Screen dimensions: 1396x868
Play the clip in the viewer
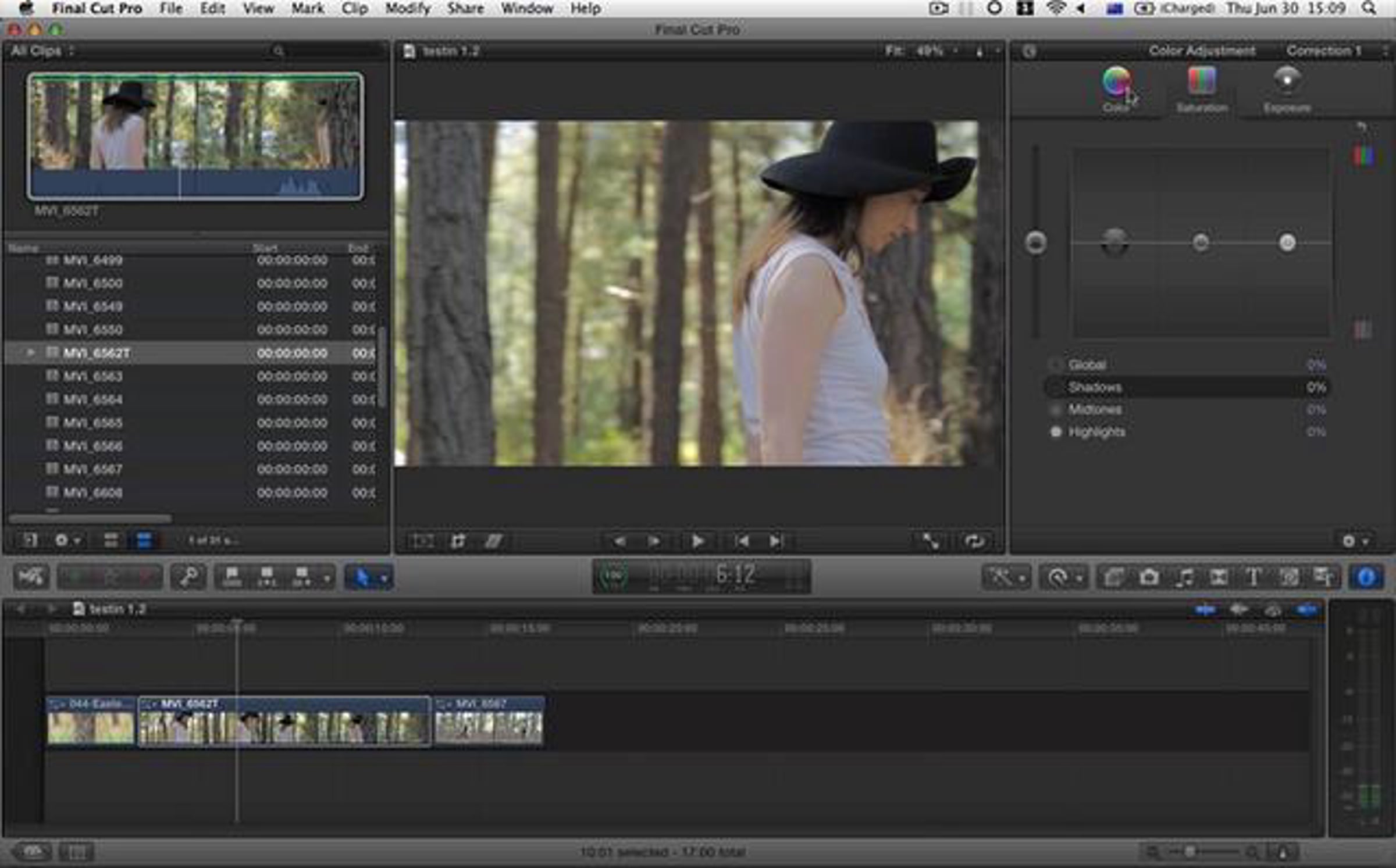697,541
